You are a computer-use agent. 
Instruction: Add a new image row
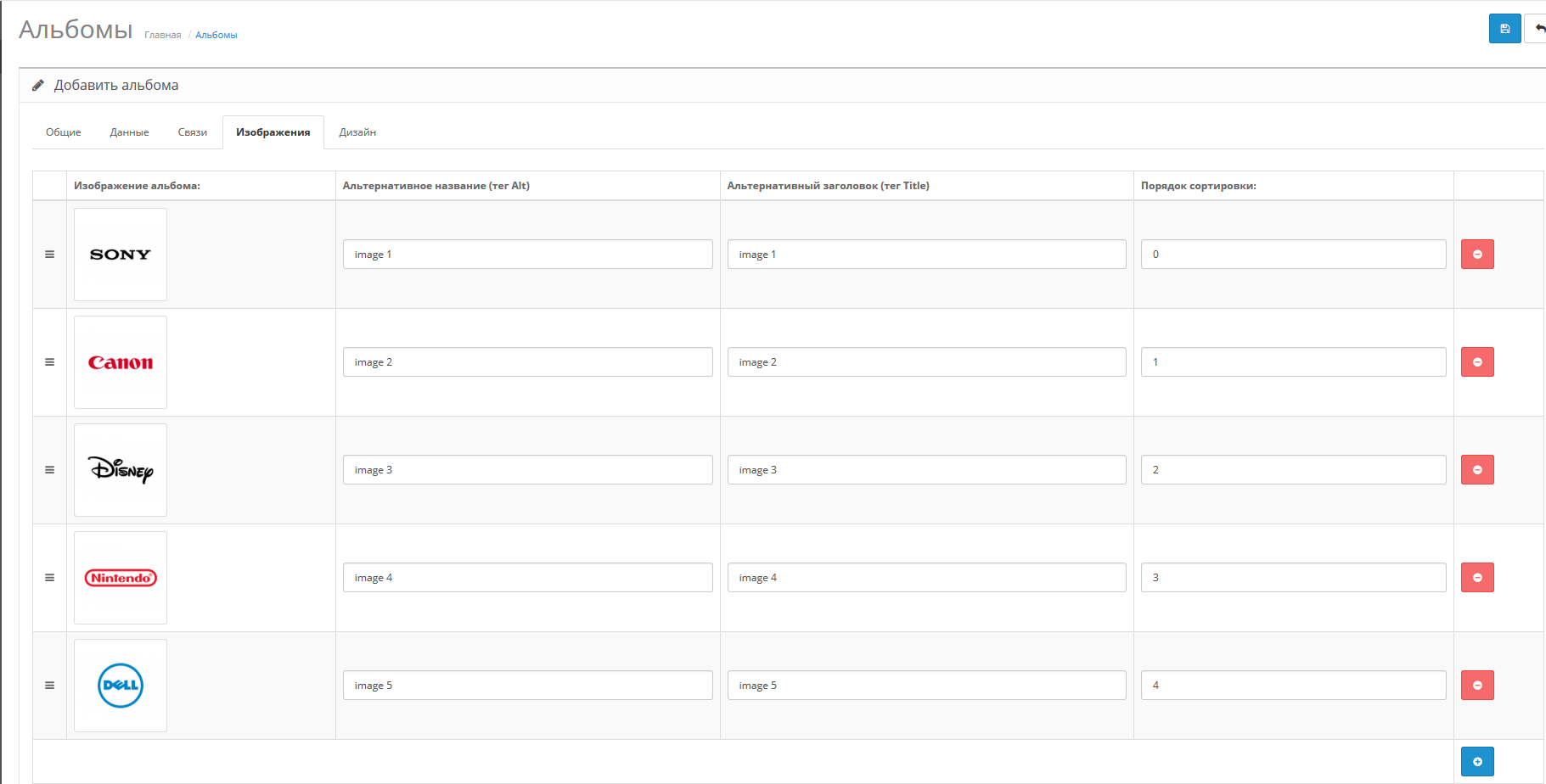click(1476, 761)
